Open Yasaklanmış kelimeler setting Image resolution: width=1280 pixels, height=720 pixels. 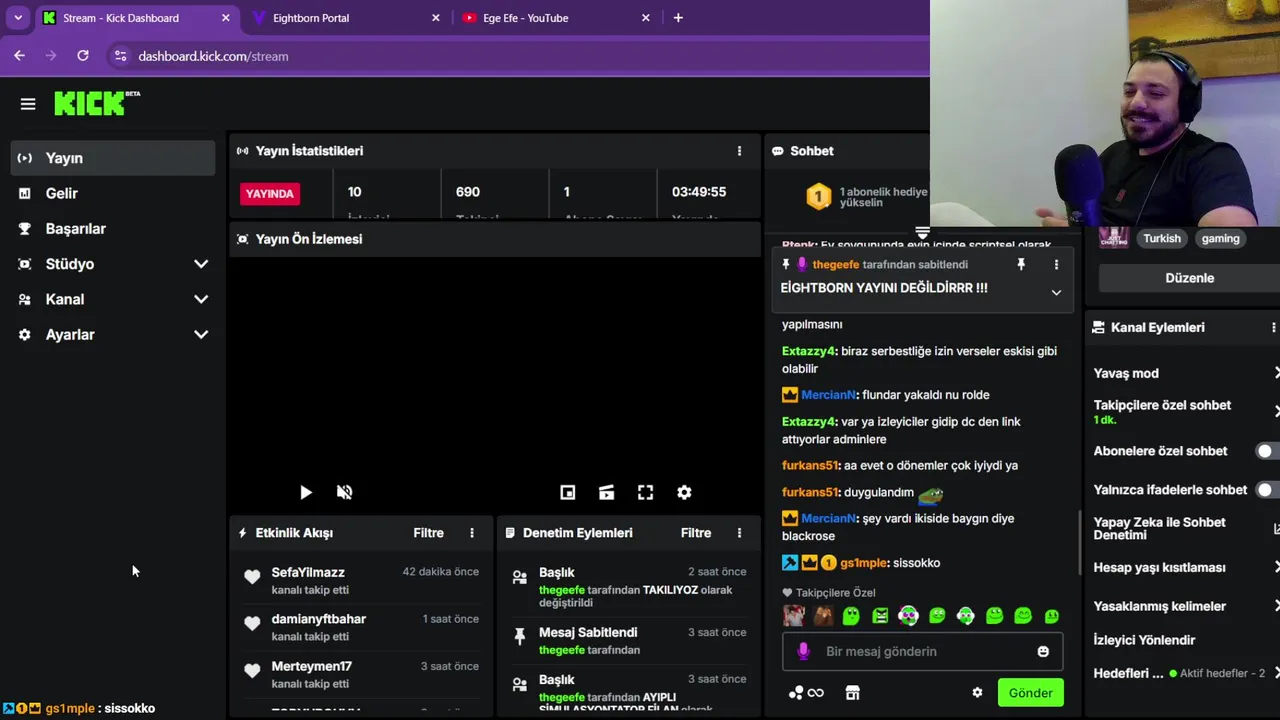[x=1186, y=606]
